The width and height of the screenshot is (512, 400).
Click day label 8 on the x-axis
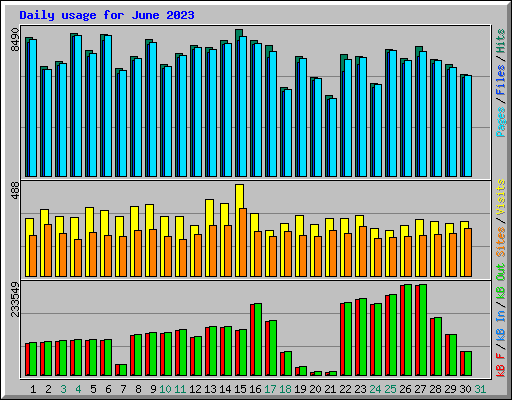pyautogui.click(x=138, y=389)
